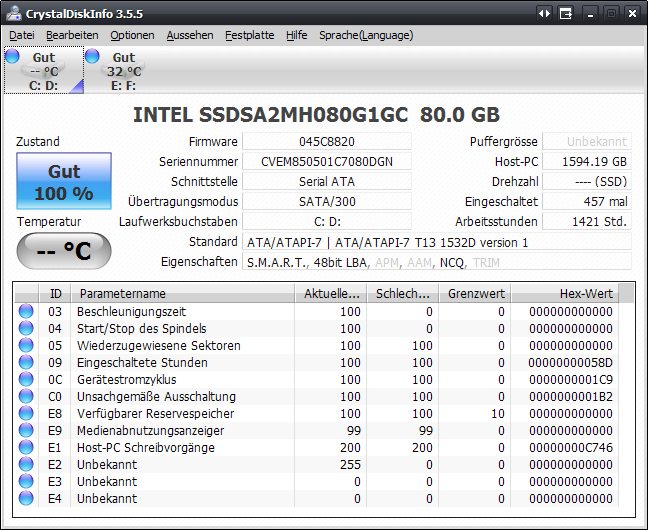Open the Aussehen menu
Screen dimensions: 648x530
click(x=190, y=36)
